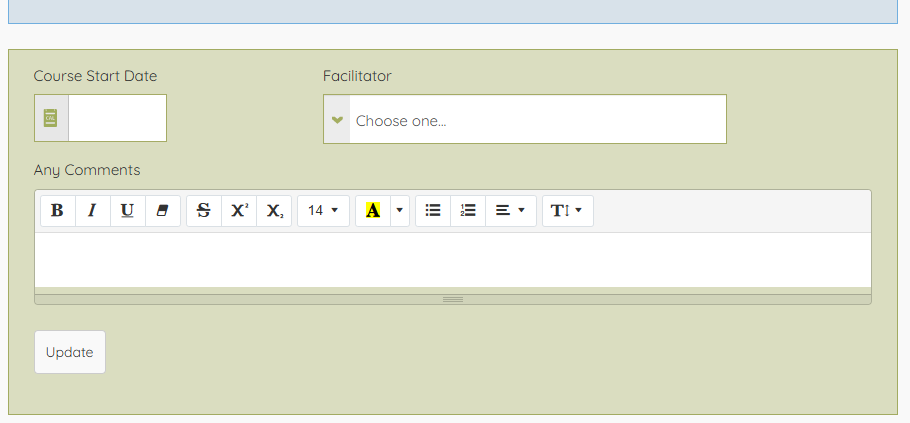The image size is (910, 423).
Task: Open the paragraph alignment dropdown
Action: tap(510, 211)
